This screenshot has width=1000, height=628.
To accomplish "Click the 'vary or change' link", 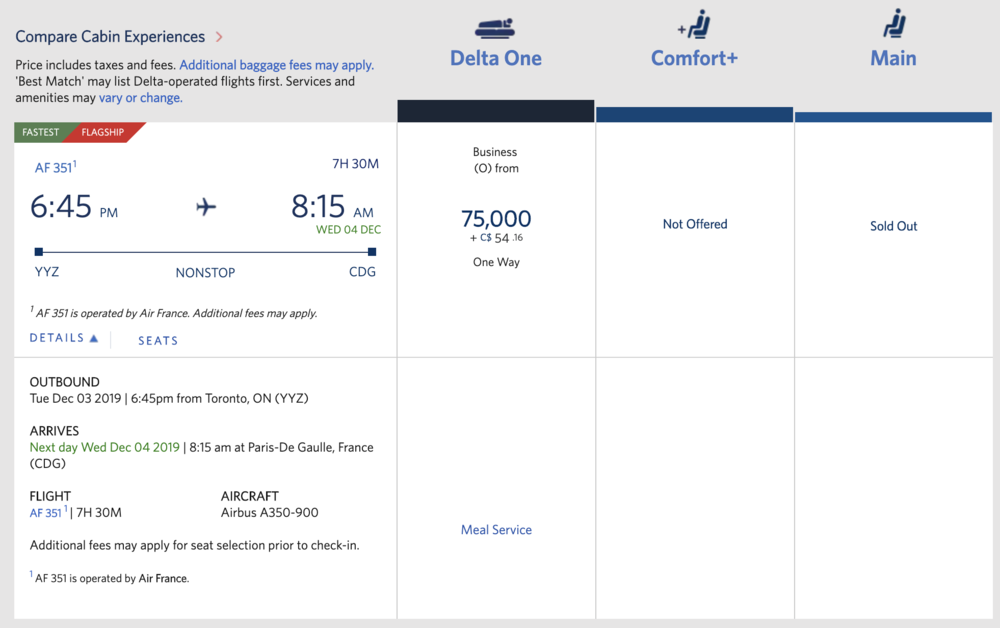I will (140, 98).
